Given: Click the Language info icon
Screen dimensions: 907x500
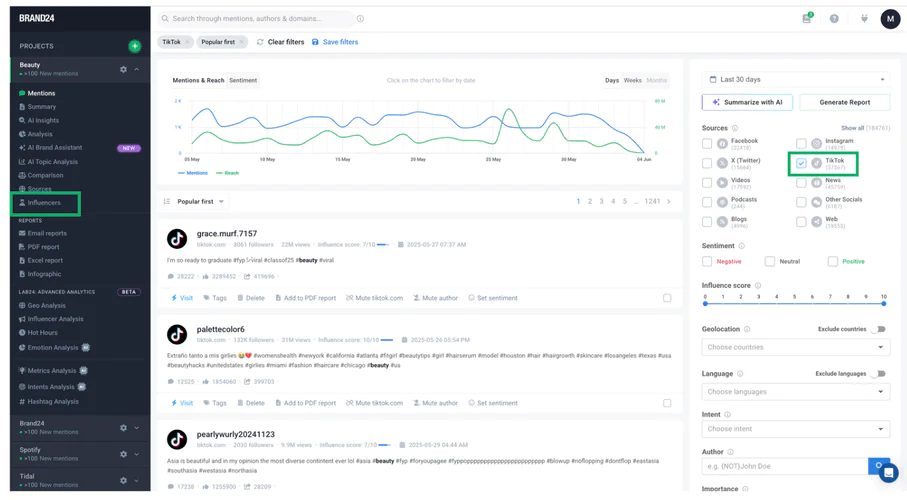Looking at the screenshot, I should [x=740, y=374].
